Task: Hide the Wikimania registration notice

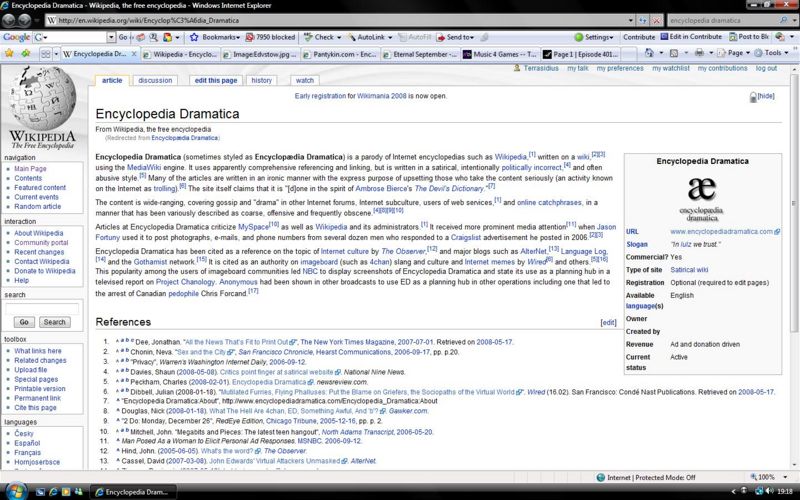Action: coord(766,96)
